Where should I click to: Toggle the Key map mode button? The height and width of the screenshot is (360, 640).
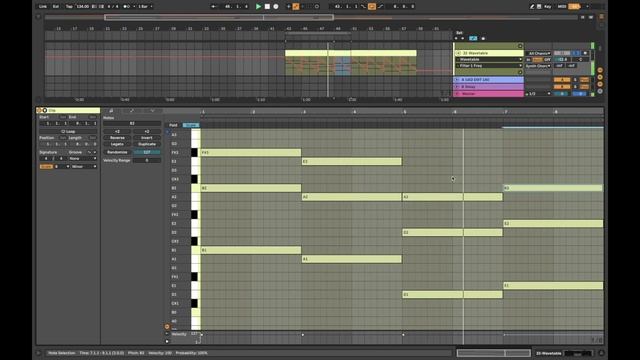click(547, 7)
